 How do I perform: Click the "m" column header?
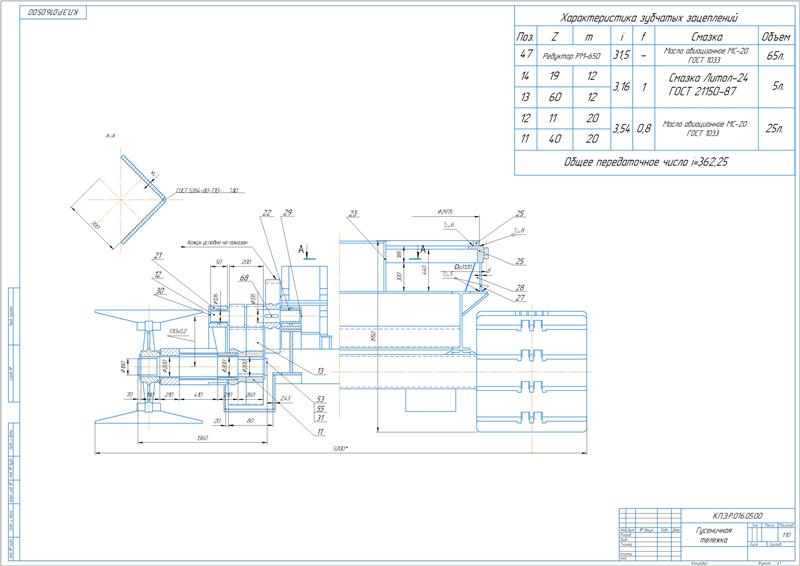(590, 37)
